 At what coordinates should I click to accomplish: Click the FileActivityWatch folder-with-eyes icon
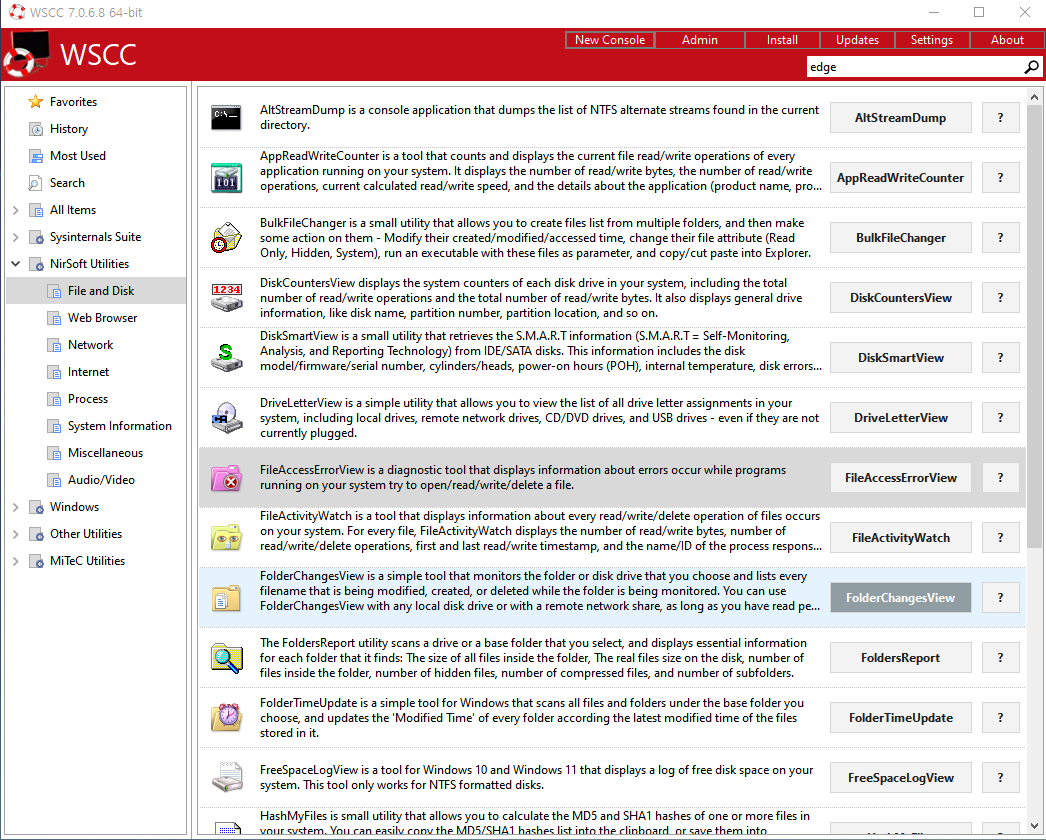click(x=227, y=538)
